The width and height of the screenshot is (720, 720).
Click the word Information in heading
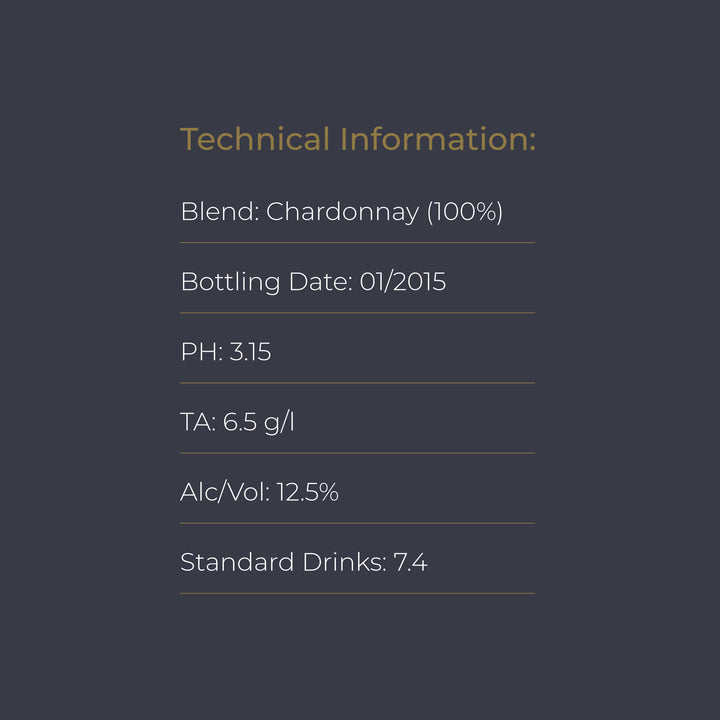(x=438, y=139)
